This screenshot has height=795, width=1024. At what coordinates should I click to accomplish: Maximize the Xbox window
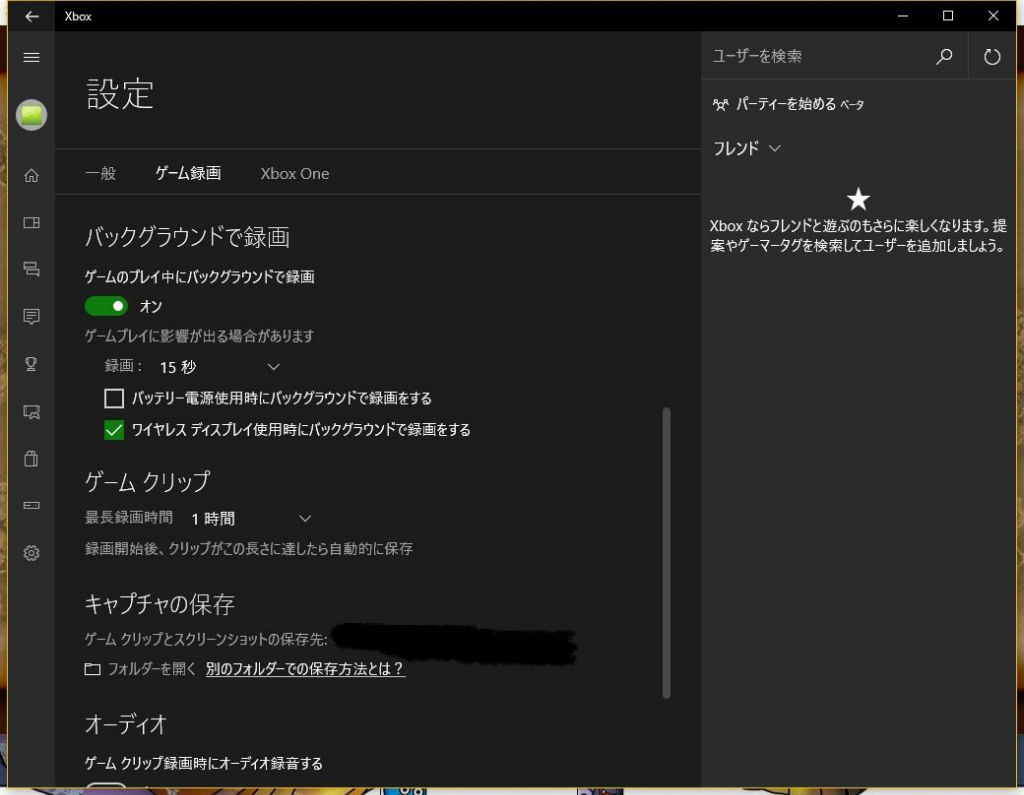[948, 16]
